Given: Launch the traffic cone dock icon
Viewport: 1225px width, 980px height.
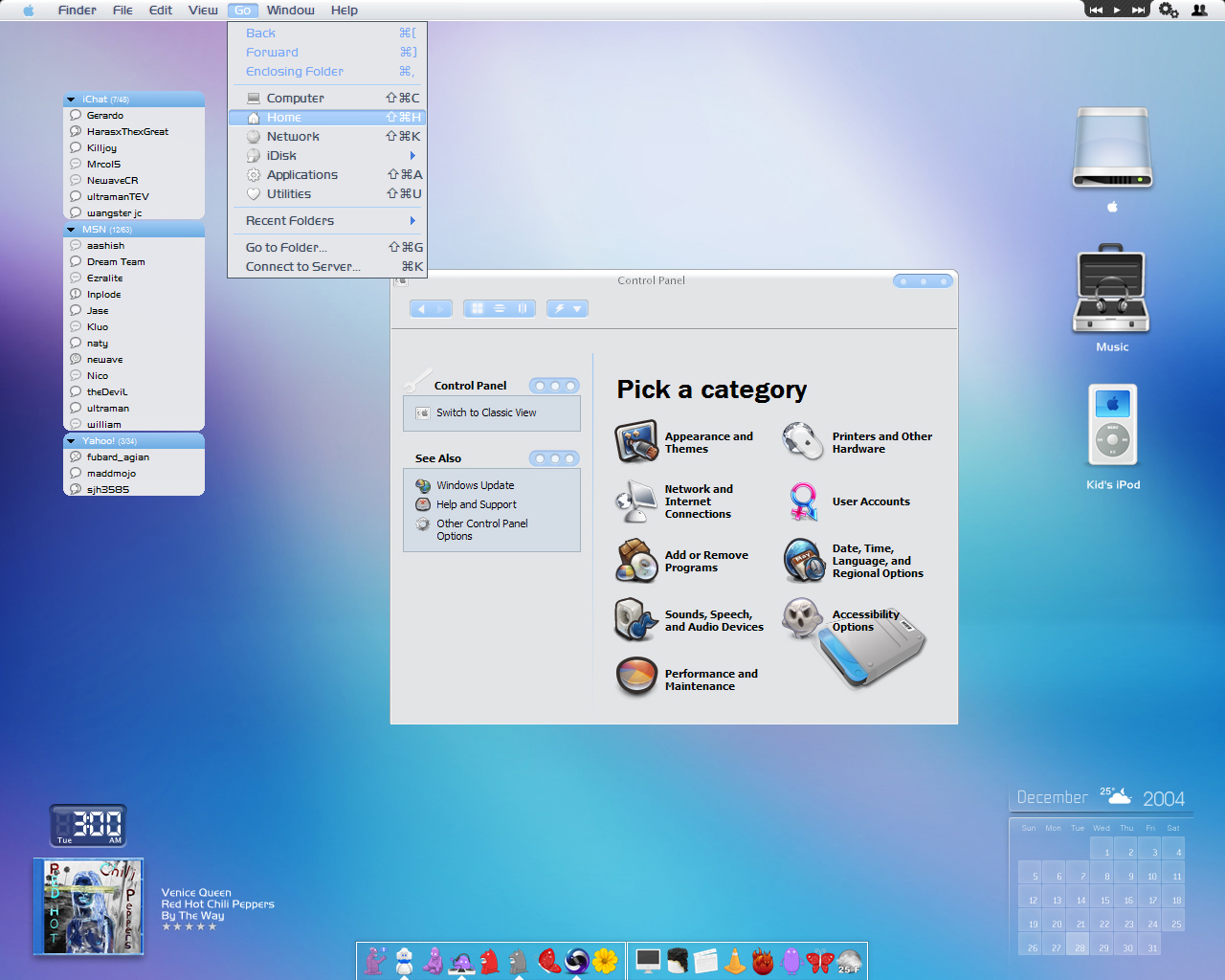Looking at the screenshot, I should (x=734, y=960).
